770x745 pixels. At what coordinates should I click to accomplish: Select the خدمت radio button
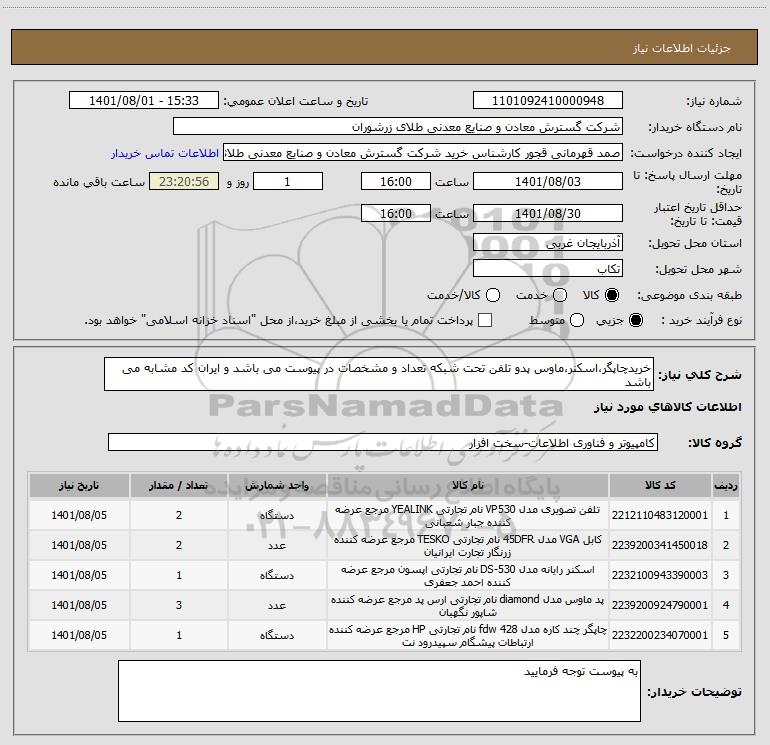560,295
